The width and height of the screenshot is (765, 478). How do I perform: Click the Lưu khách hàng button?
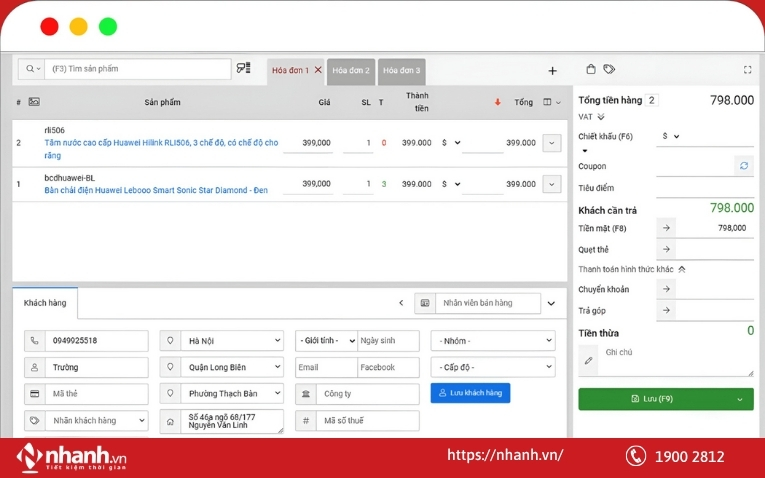click(x=470, y=393)
